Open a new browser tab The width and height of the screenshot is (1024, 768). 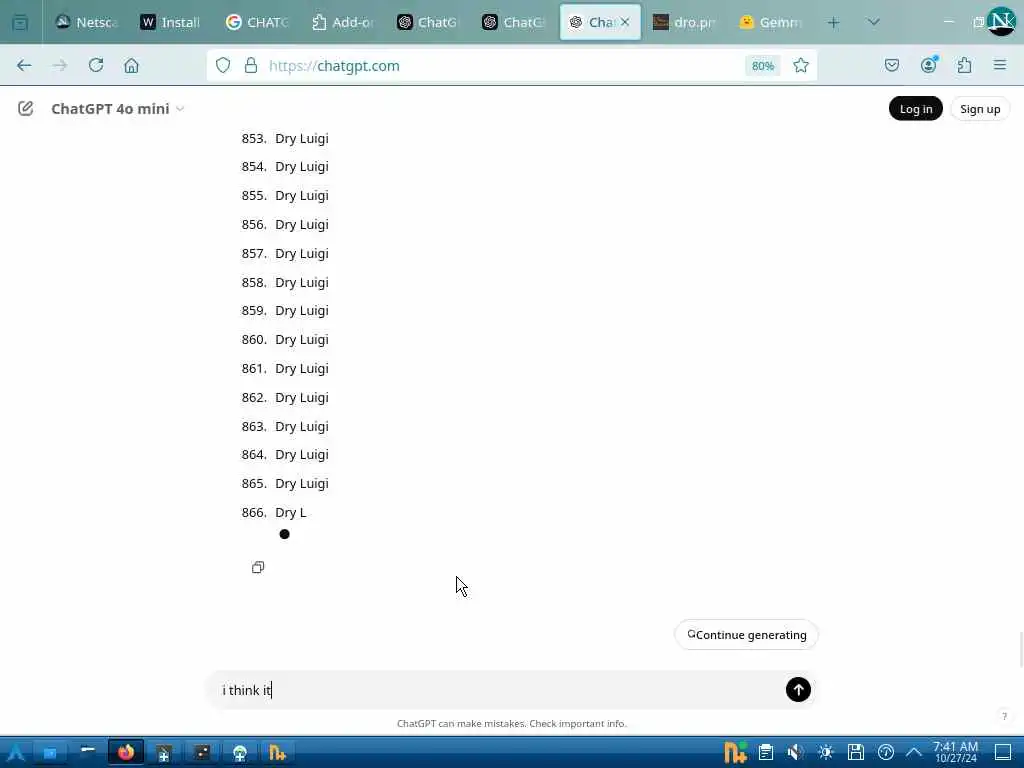point(833,23)
